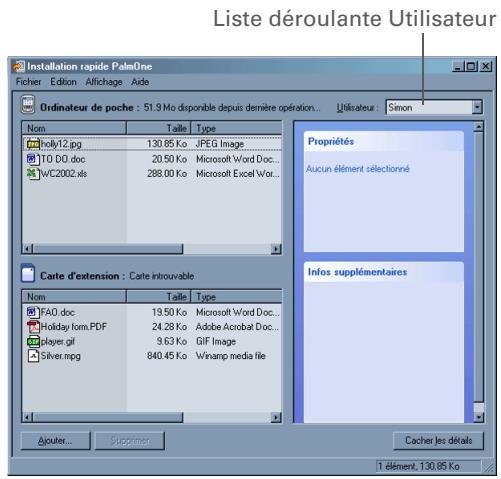The width and height of the screenshot is (501, 479).
Task: Sort expansion card list by Nom column
Action: click(74, 297)
